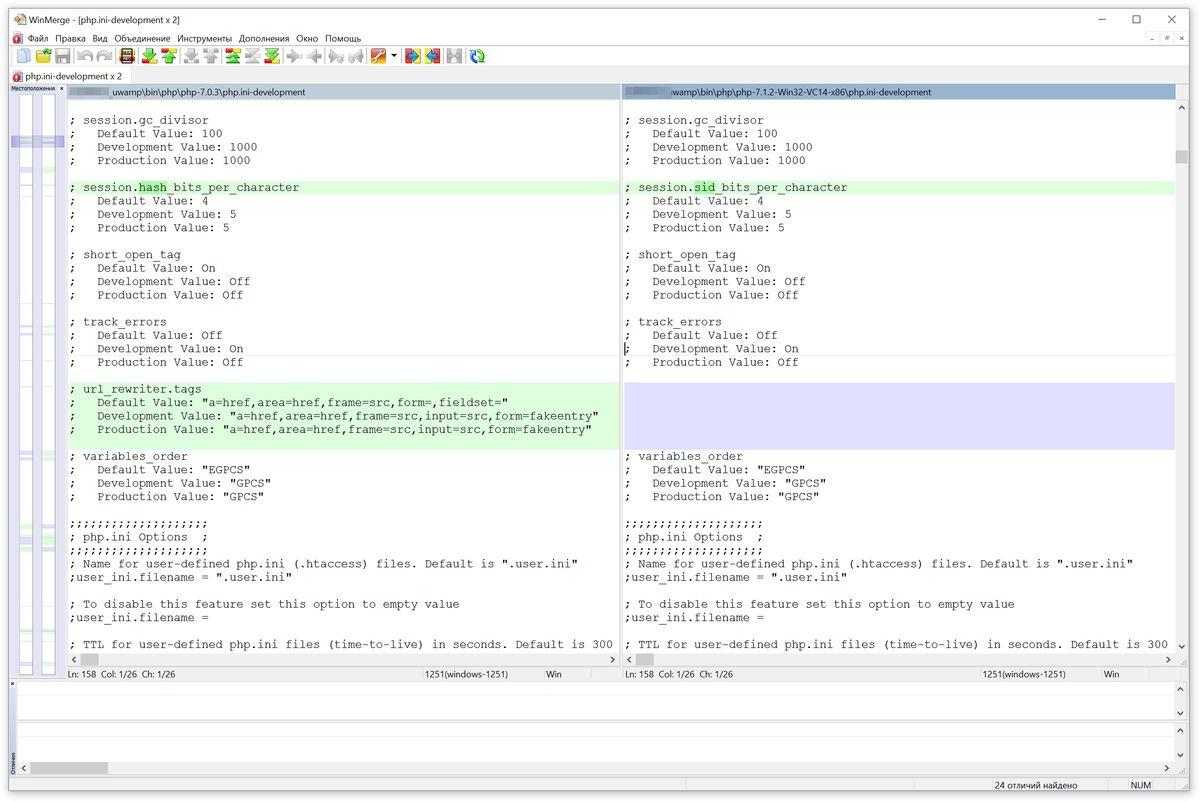Go to the current difference
The image size is (1200, 802).
[252, 56]
